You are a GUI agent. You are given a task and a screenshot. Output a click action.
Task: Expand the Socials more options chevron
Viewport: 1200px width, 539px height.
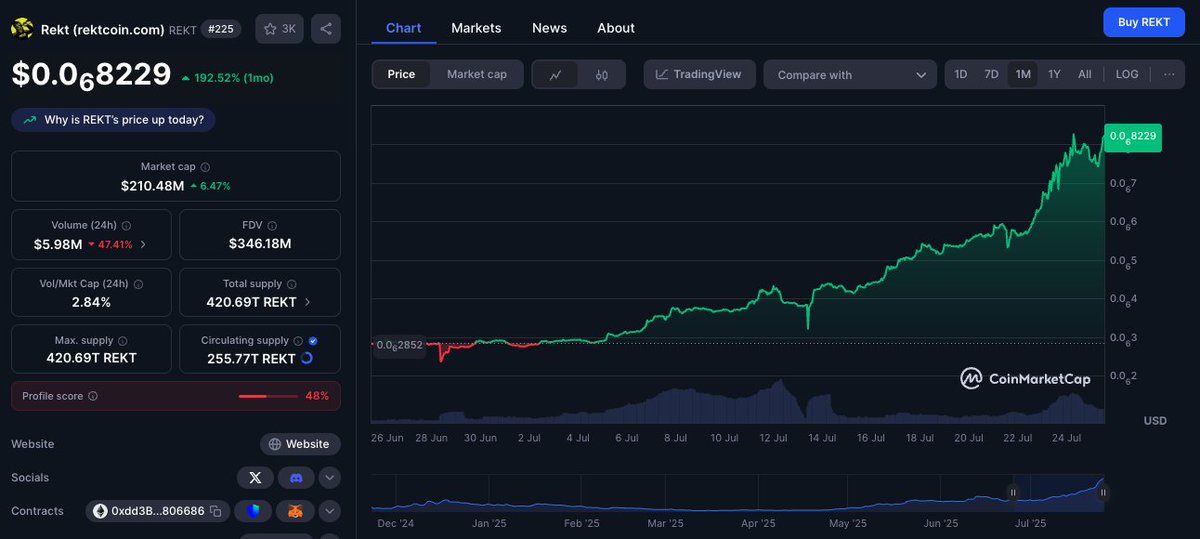tap(330, 478)
